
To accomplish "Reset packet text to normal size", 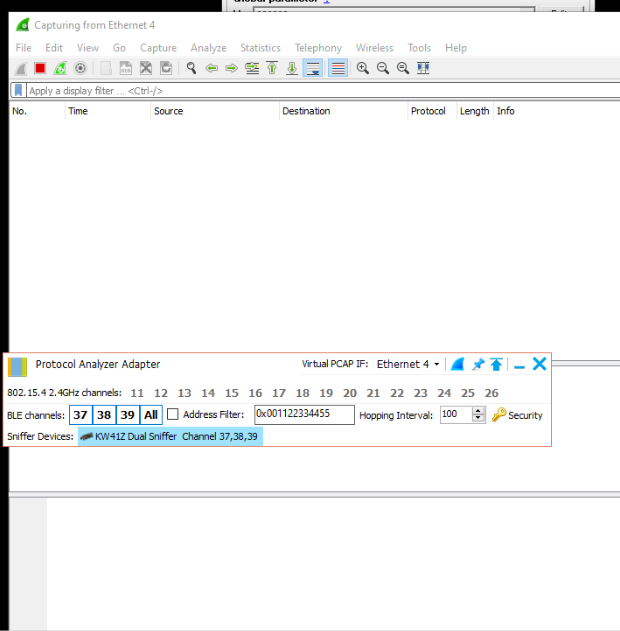I will [403, 68].
